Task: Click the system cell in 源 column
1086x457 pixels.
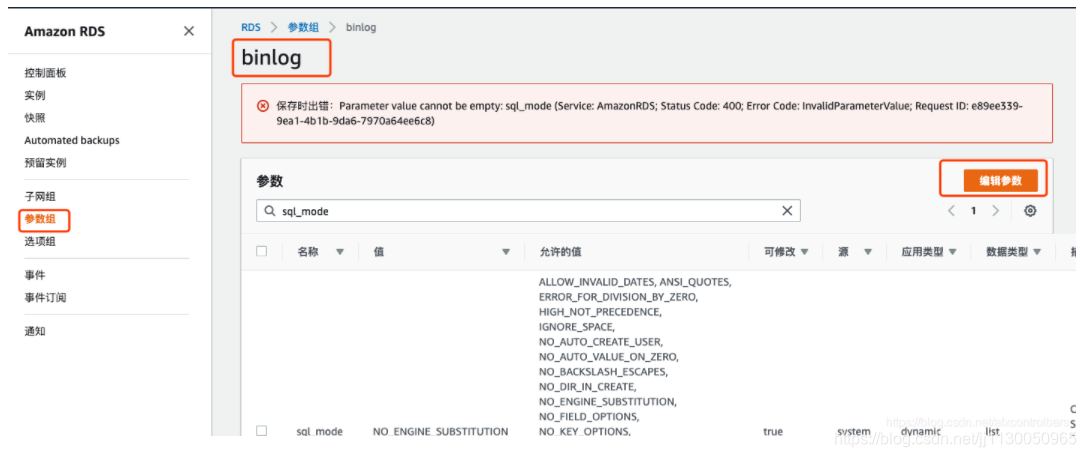Action: pos(853,431)
